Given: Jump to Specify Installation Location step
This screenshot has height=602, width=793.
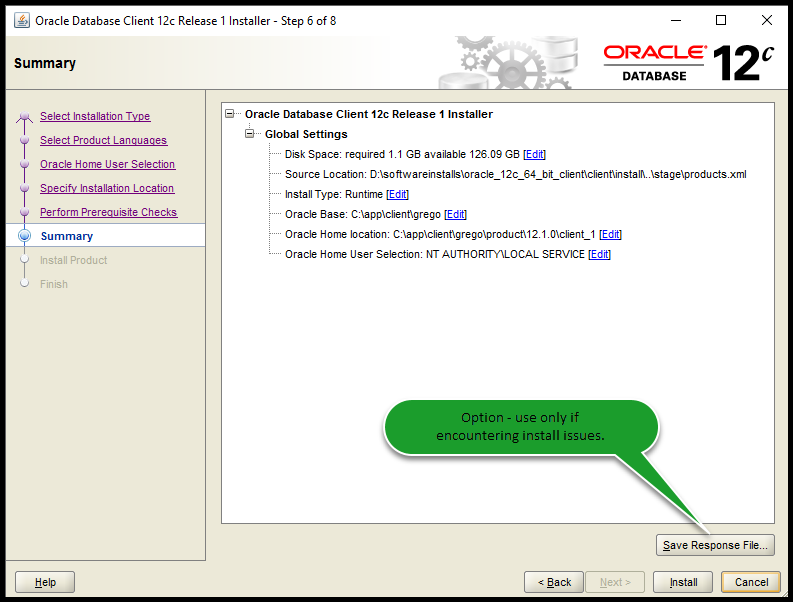Looking at the screenshot, I should (x=107, y=188).
